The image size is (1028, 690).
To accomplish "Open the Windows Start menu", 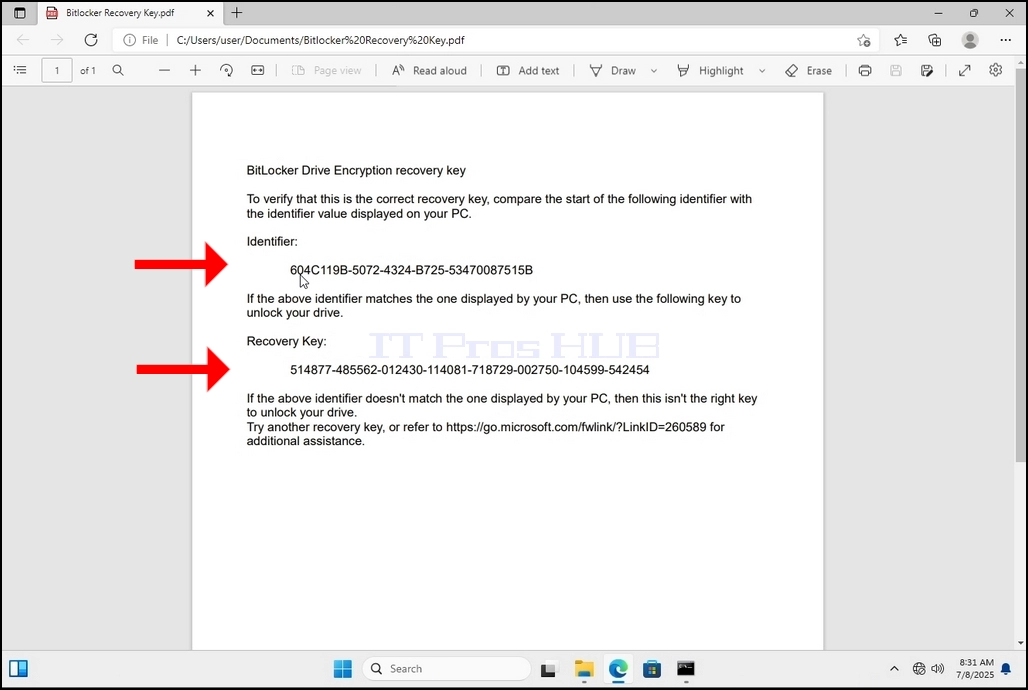I will pyautogui.click(x=343, y=669).
